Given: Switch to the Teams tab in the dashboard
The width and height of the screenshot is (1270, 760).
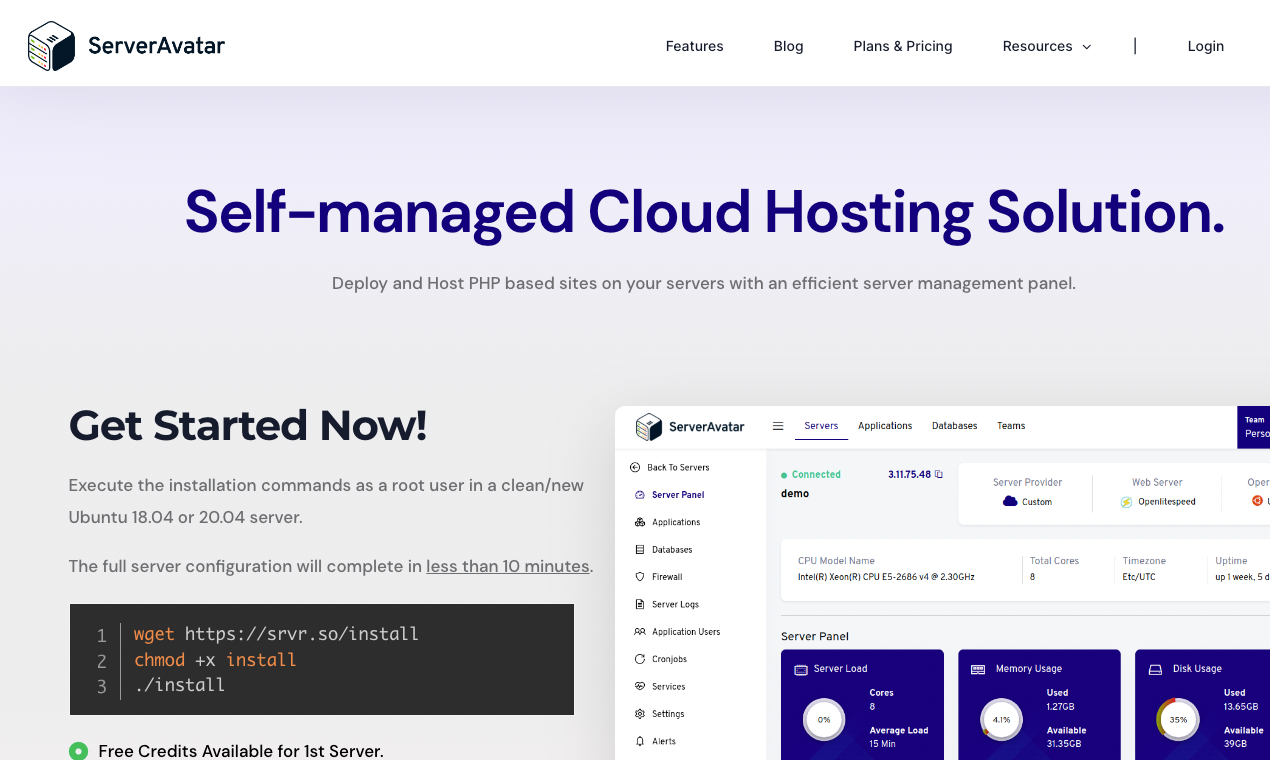Looking at the screenshot, I should (1011, 426).
